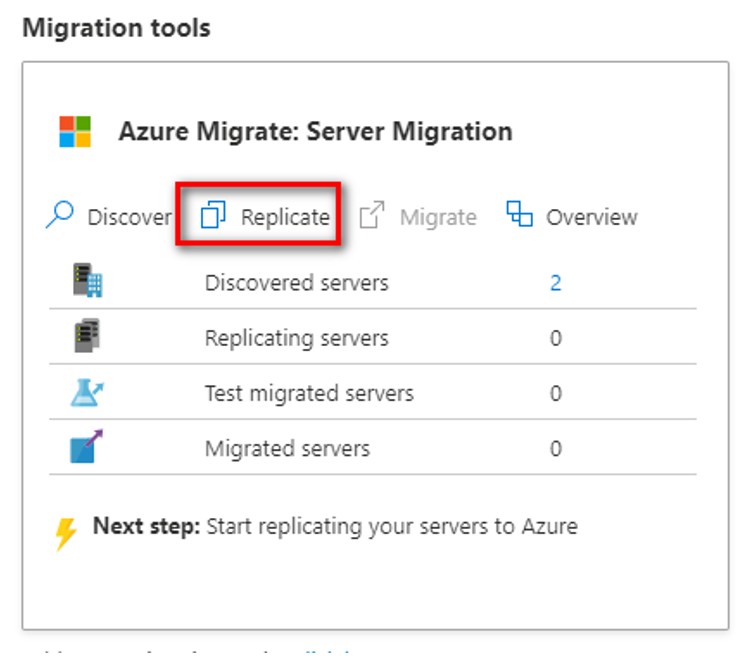Viewport: 740px width, 663px height.
Task: Click the Discovered servers row label
Action: (297, 283)
